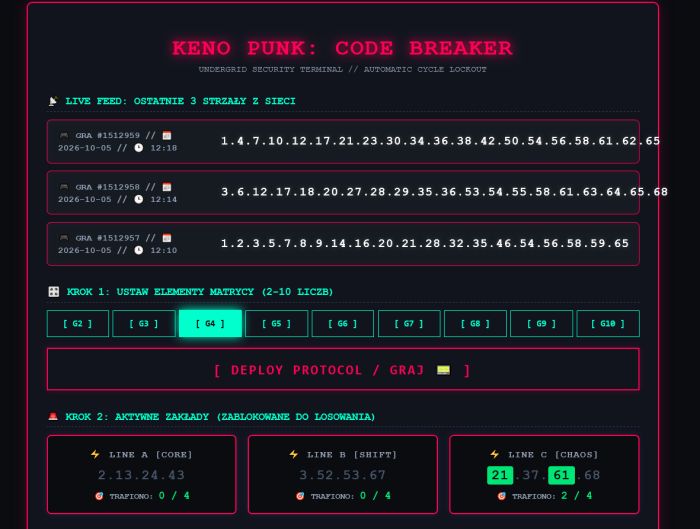Screen dimensions: 700x529
Task: Pick the G8 numbers option
Action: coord(475,324)
